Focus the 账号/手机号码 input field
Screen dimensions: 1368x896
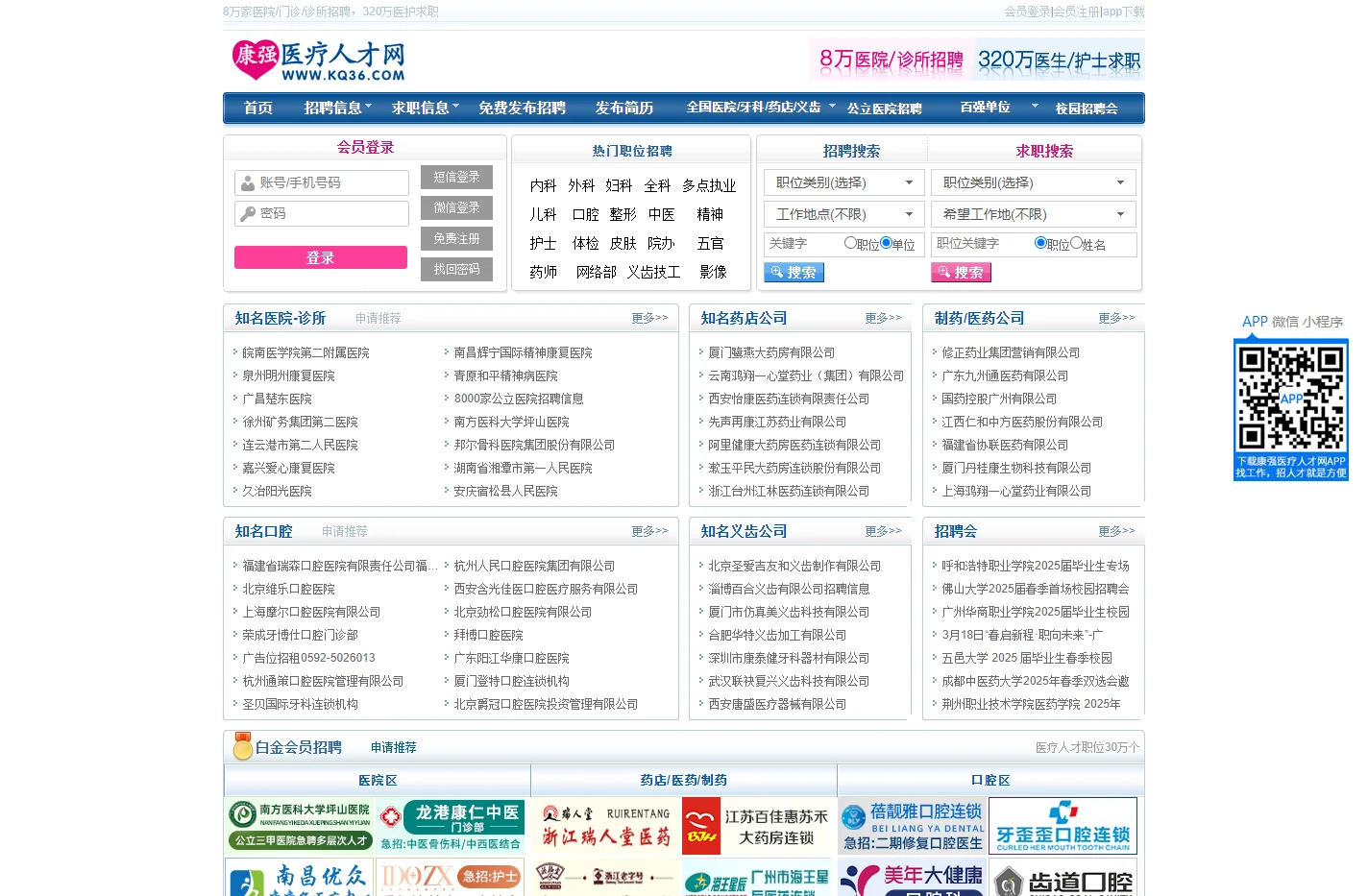(322, 182)
